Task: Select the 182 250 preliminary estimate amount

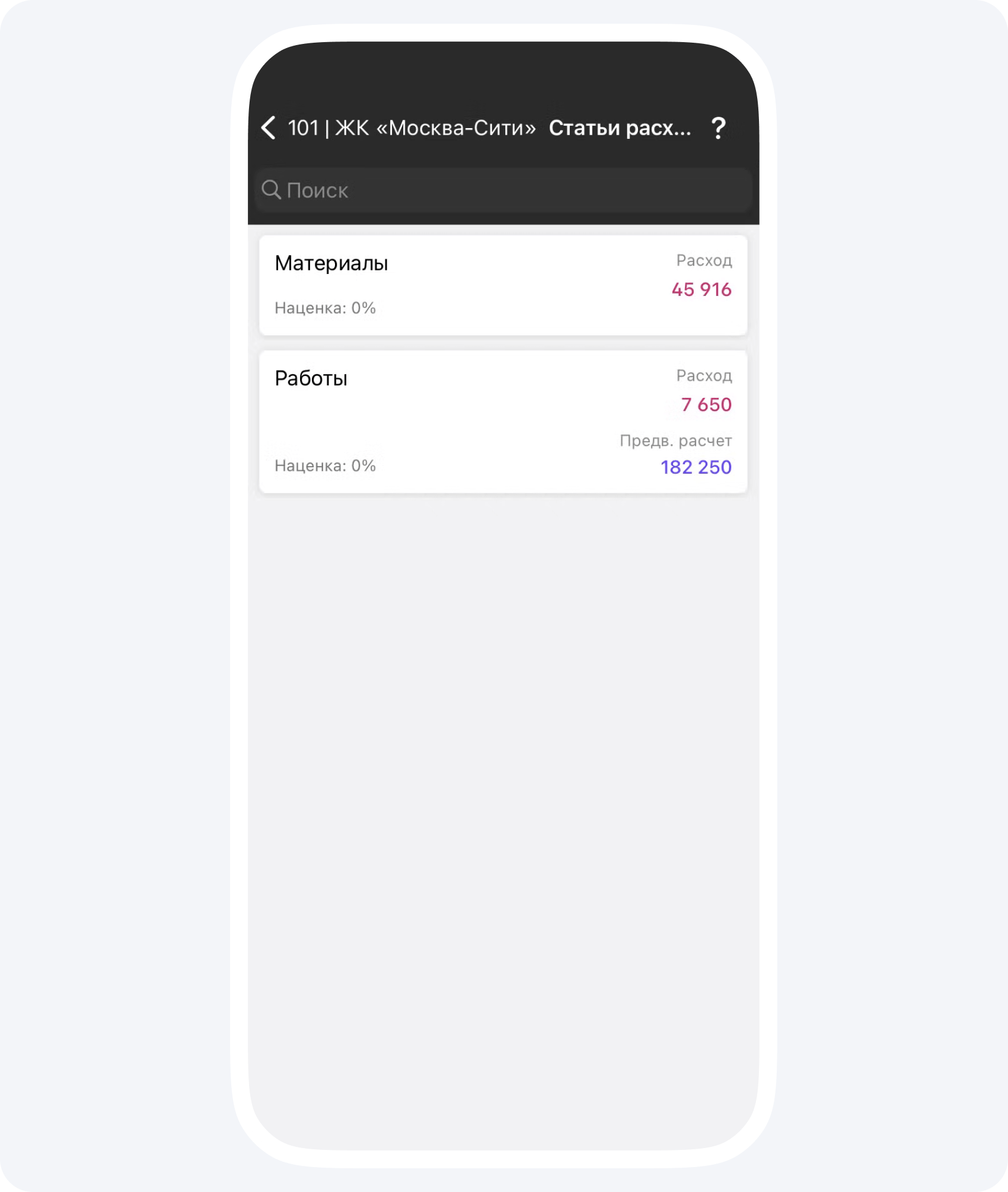Action: click(x=696, y=468)
